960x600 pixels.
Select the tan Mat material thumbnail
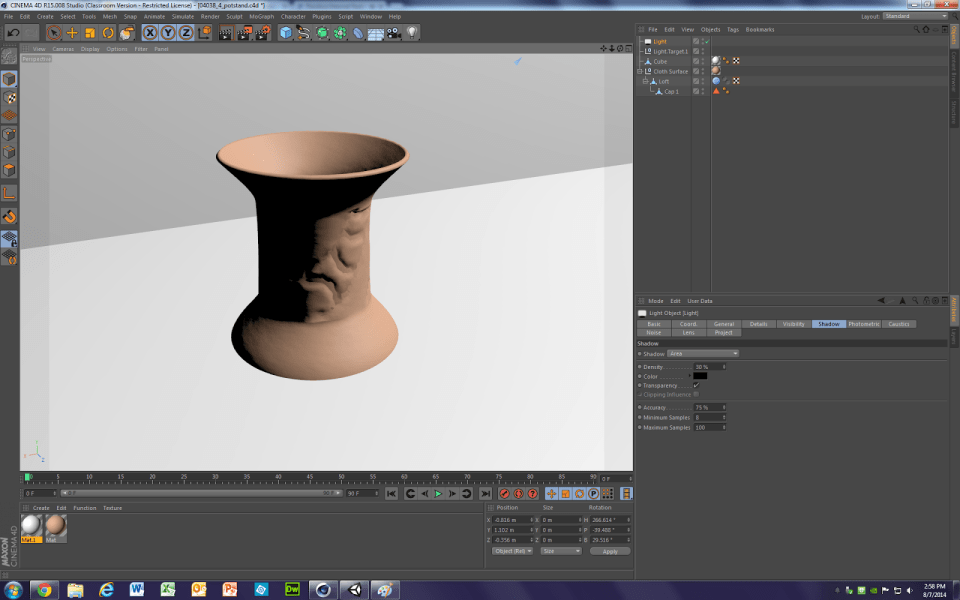[x=55, y=526]
